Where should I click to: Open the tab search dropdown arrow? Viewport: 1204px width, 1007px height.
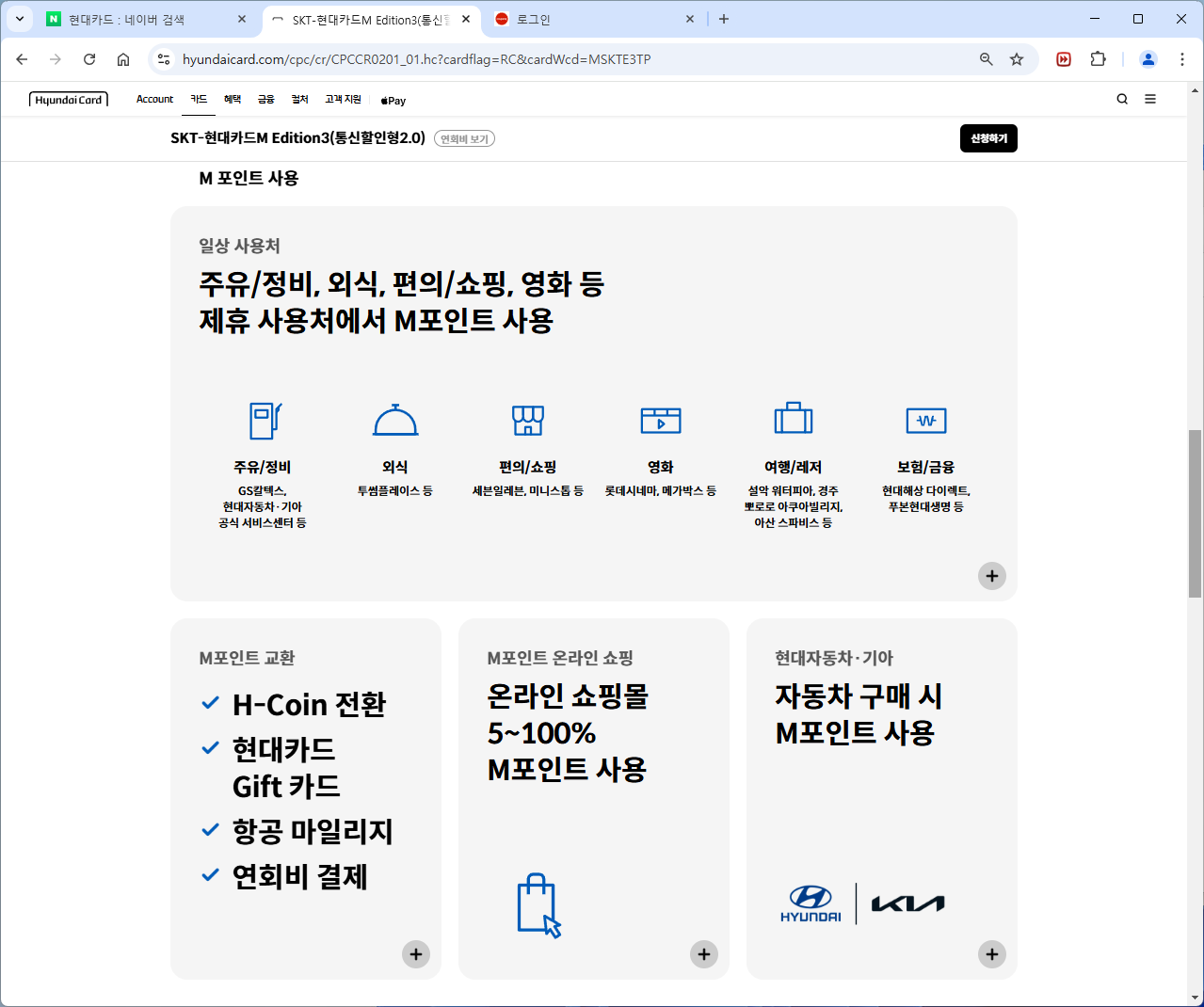[x=19, y=19]
